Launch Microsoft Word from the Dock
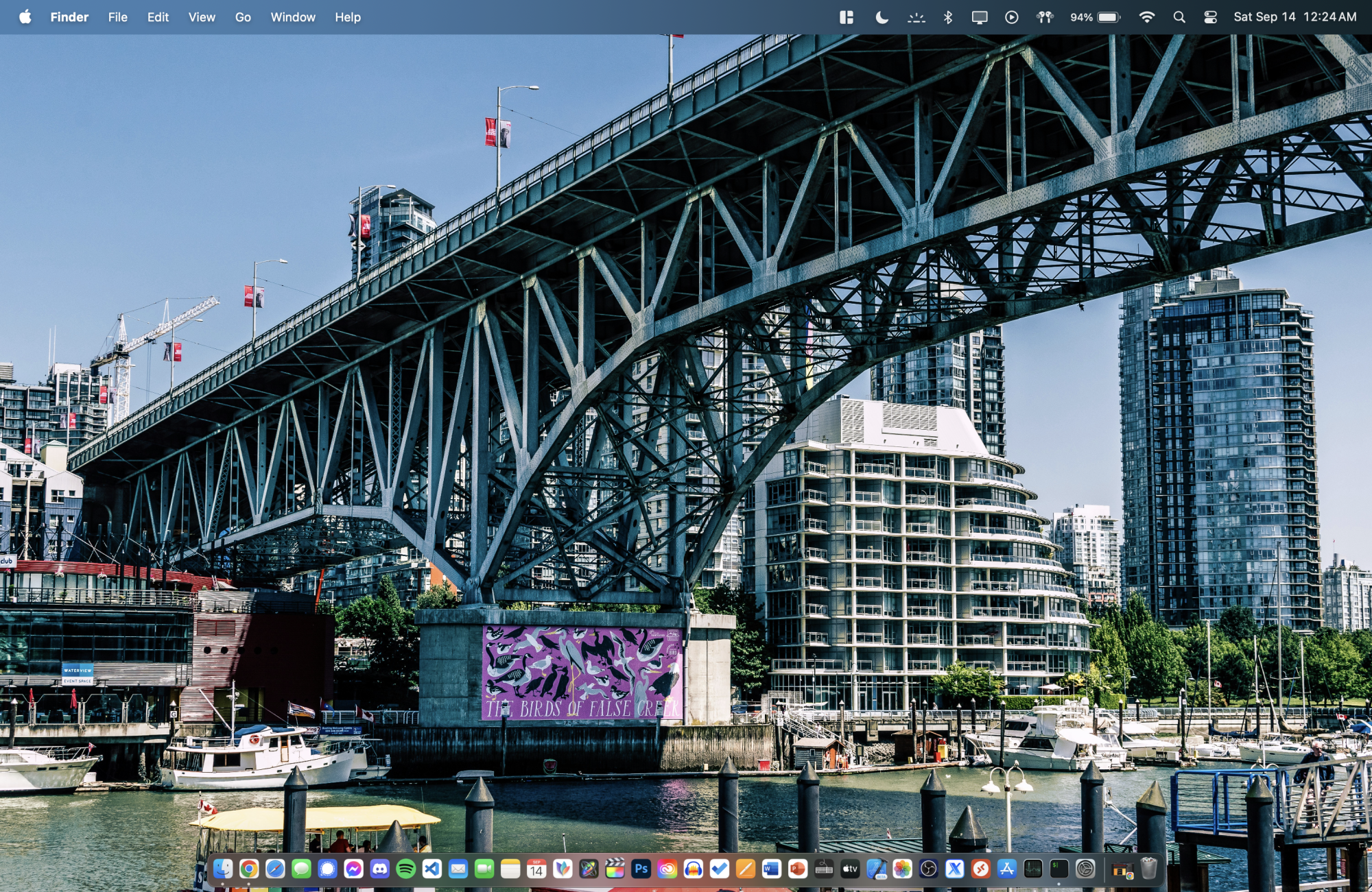The height and width of the screenshot is (892, 1372). (x=771, y=869)
